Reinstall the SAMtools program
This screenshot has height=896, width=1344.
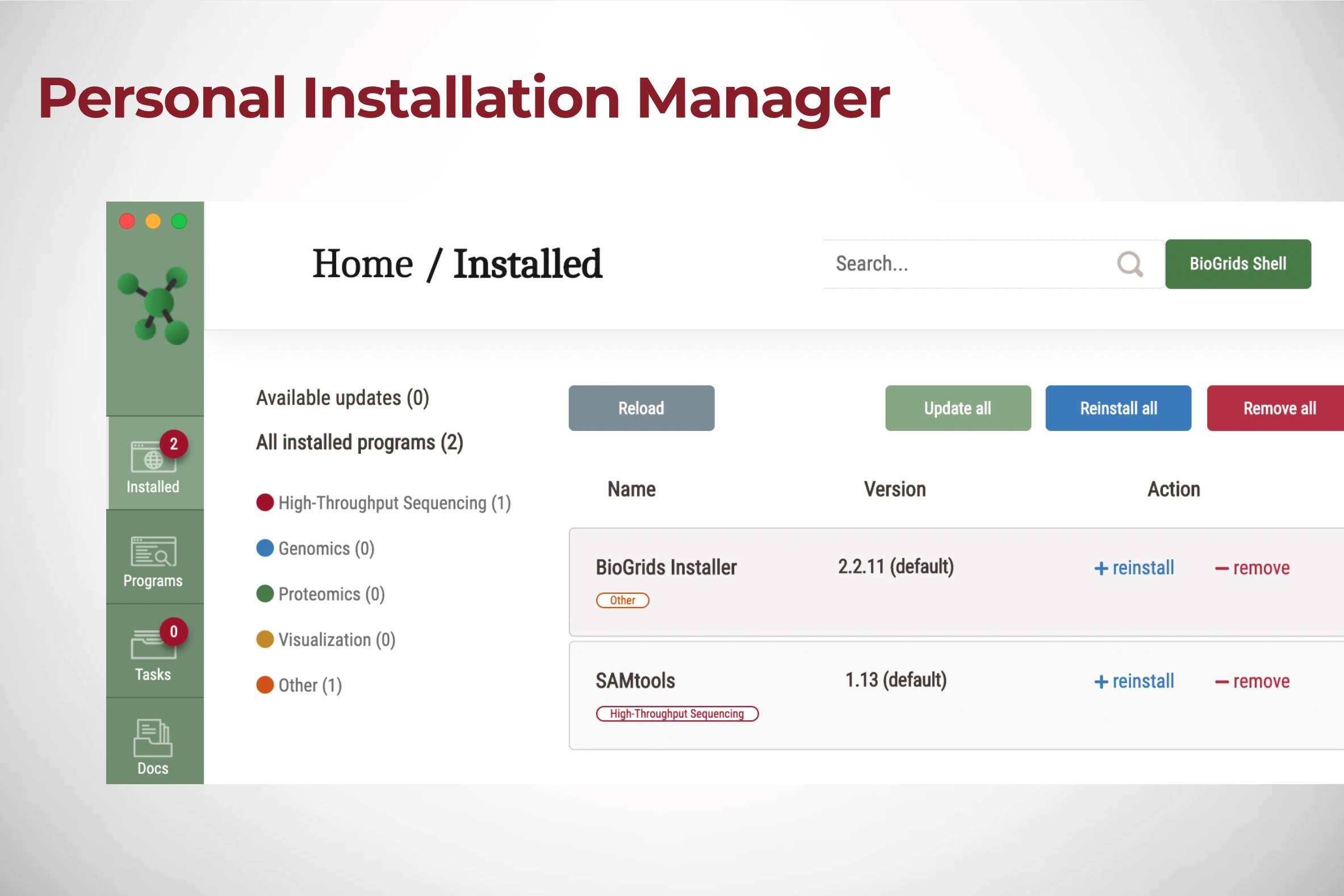tap(1134, 681)
